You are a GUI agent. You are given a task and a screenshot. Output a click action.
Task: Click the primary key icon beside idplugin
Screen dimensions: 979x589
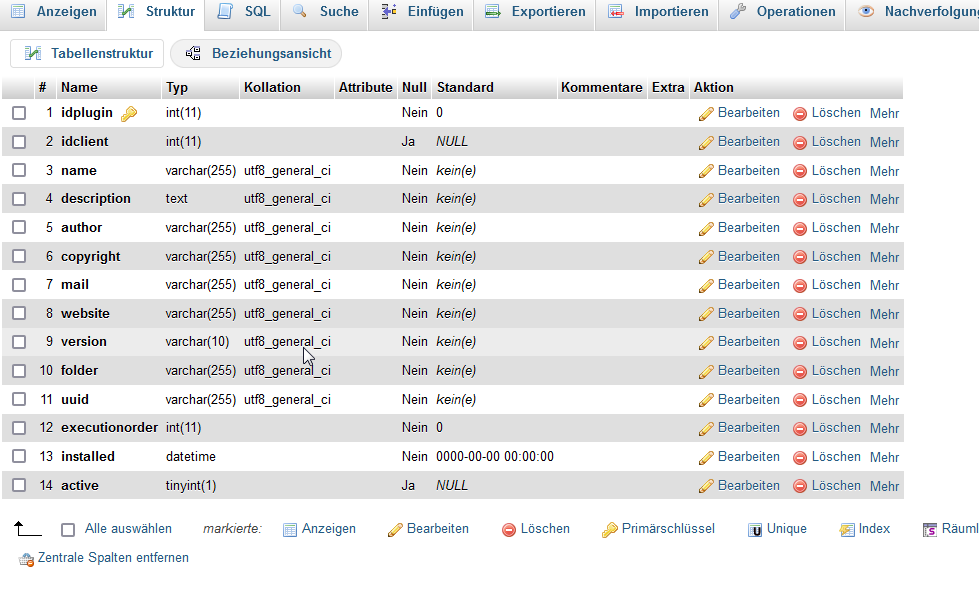[x=129, y=114]
